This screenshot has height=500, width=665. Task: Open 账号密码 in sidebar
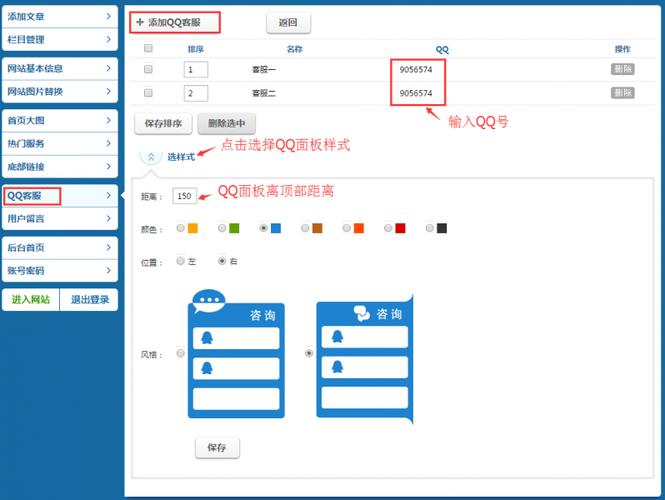click(x=60, y=271)
